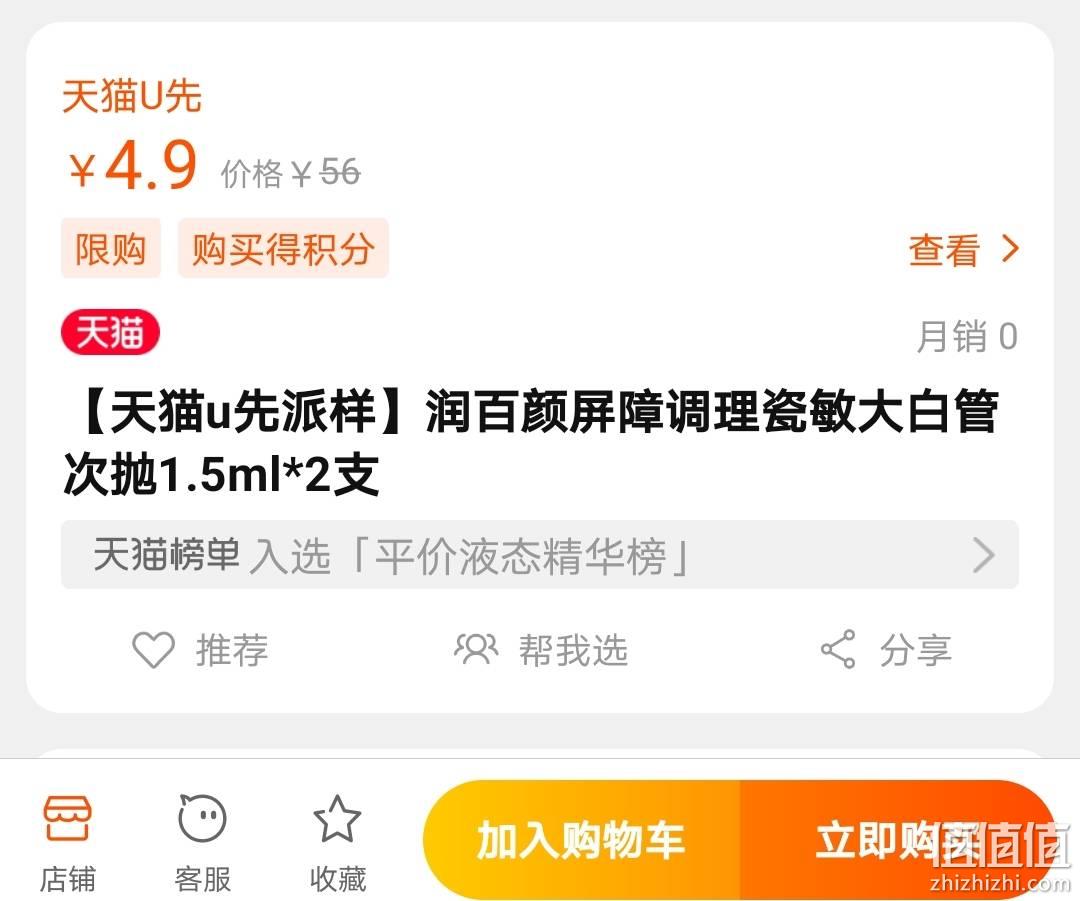Screen dimensions: 1080x901
Task: Tap the red 天猫 badge
Action: point(110,332)
